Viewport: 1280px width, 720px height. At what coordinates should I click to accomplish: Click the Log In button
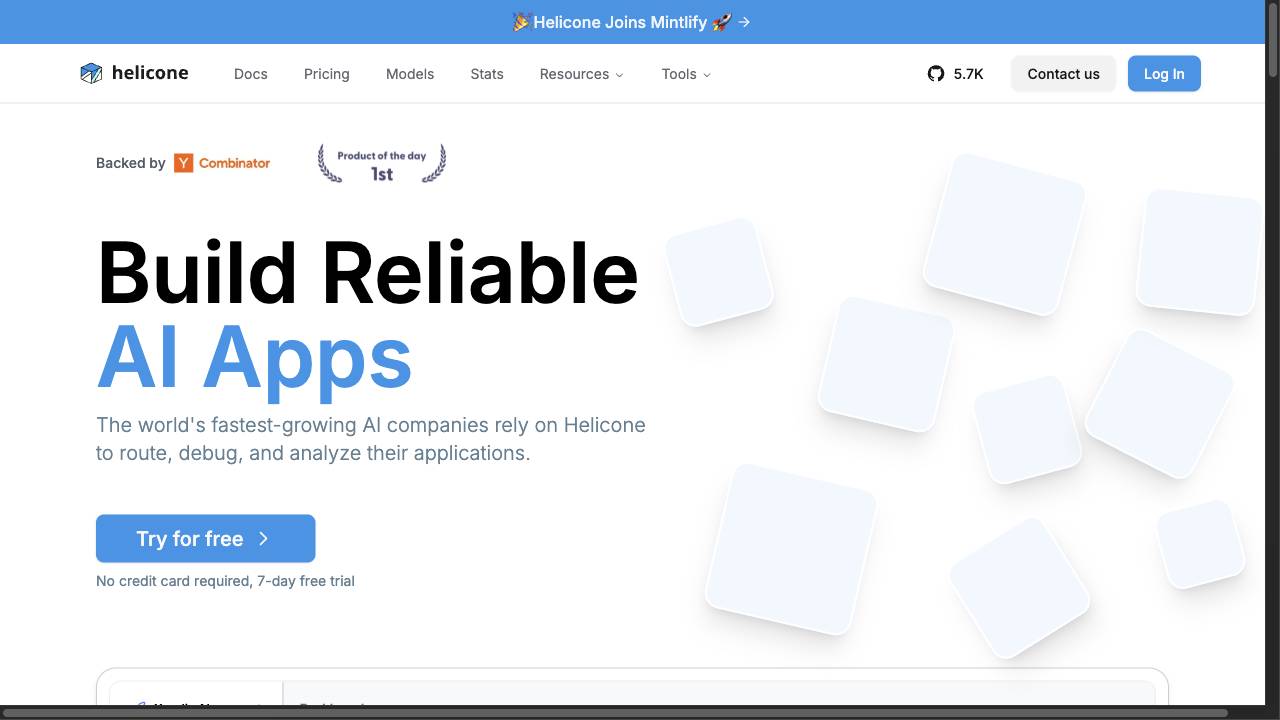click(x=1164, y=74)
